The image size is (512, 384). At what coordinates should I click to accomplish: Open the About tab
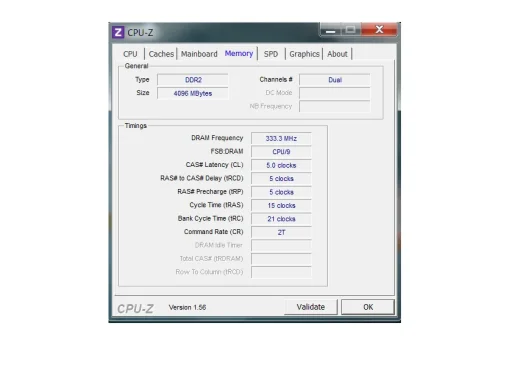click(337, 54)
